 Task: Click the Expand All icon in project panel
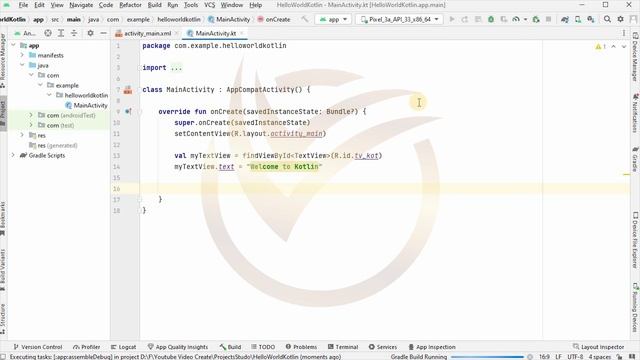[x=61, y=33]
